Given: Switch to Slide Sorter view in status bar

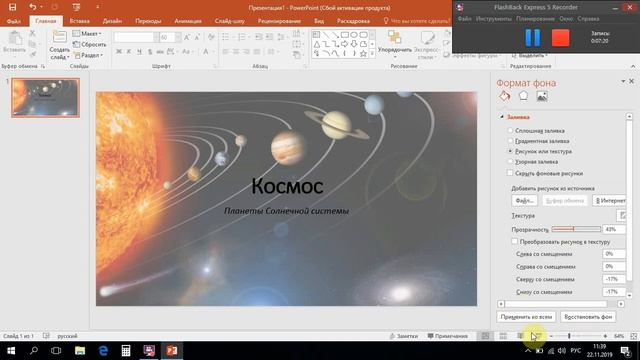Looking at the screenshot, I should click(x=503, y=336).
